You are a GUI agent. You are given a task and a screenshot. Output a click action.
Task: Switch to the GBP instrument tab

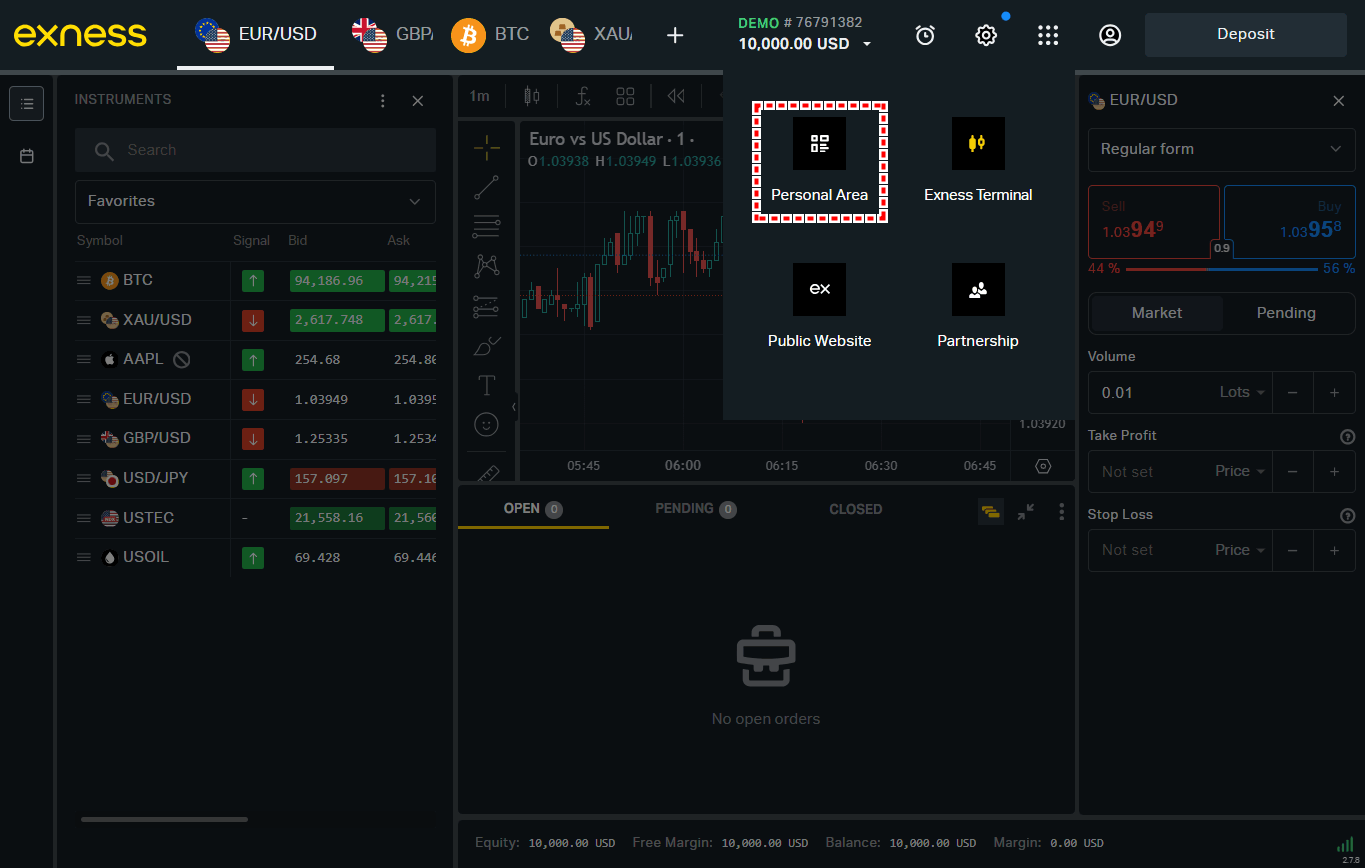coord(392,34)
